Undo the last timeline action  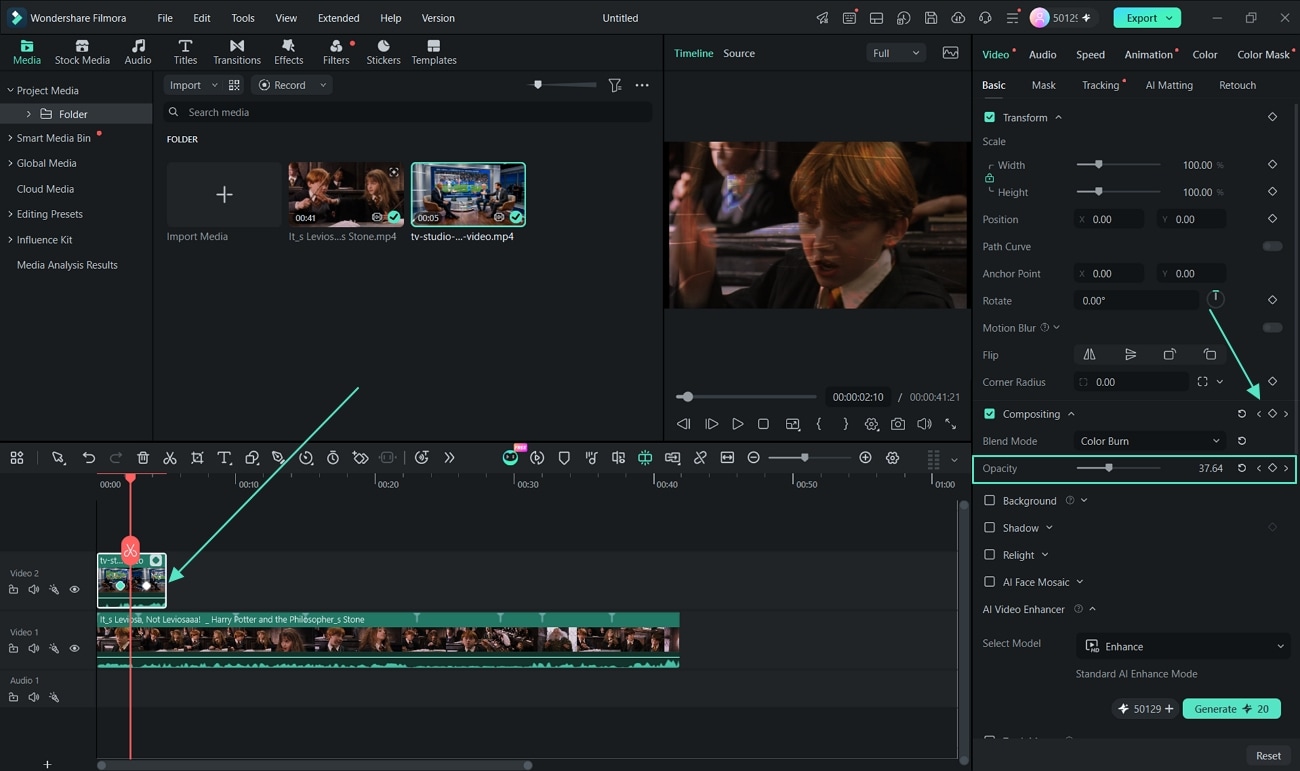[89, 458]
